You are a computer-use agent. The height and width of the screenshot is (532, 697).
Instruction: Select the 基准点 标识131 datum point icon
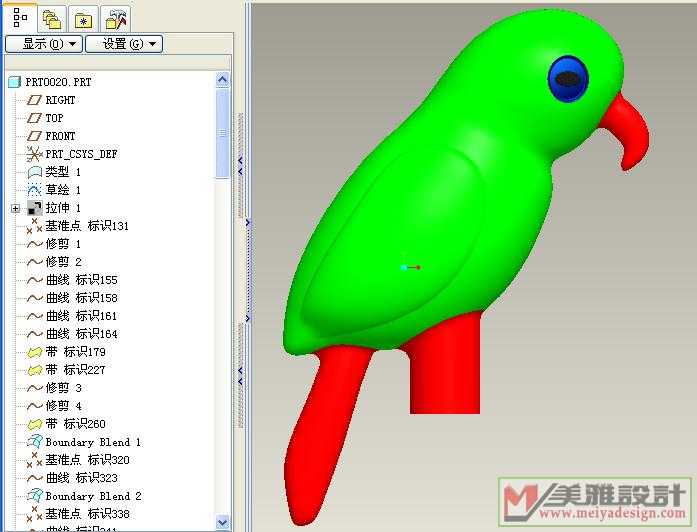[34, 226]
